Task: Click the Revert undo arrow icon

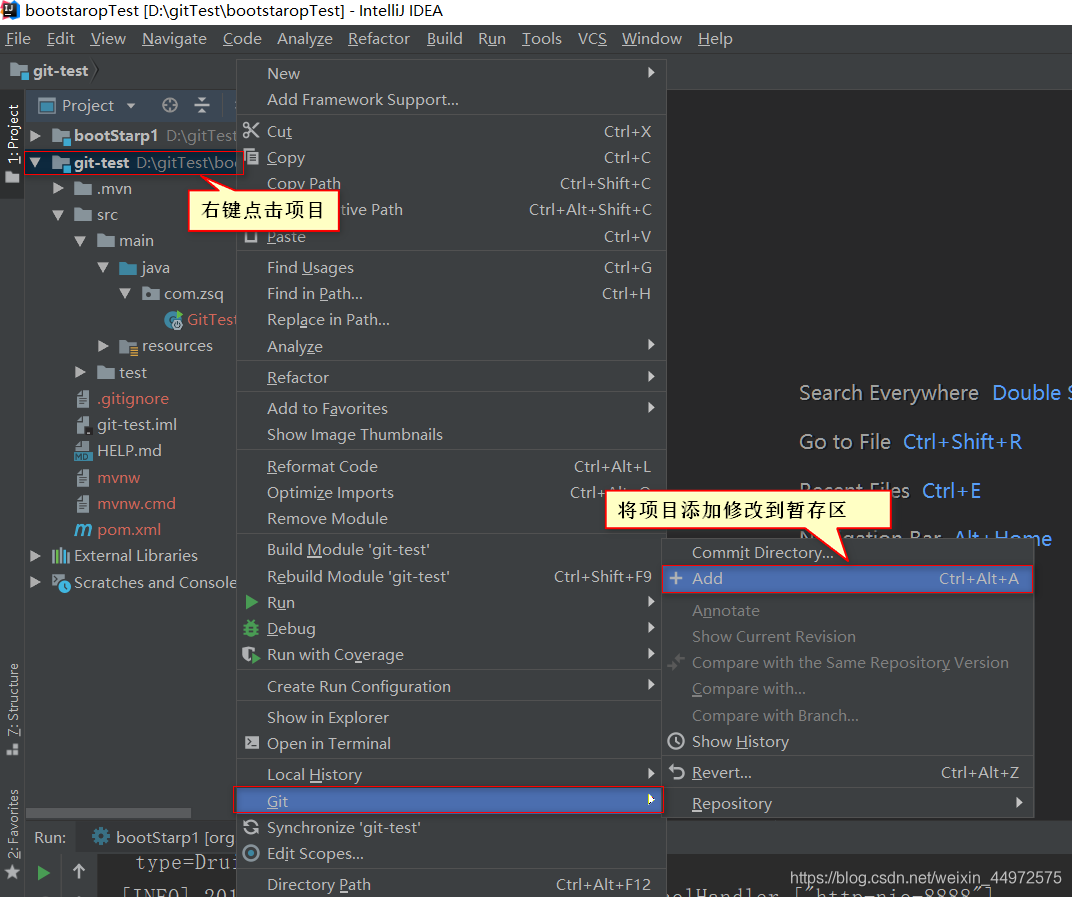Action: coord(676,773)
